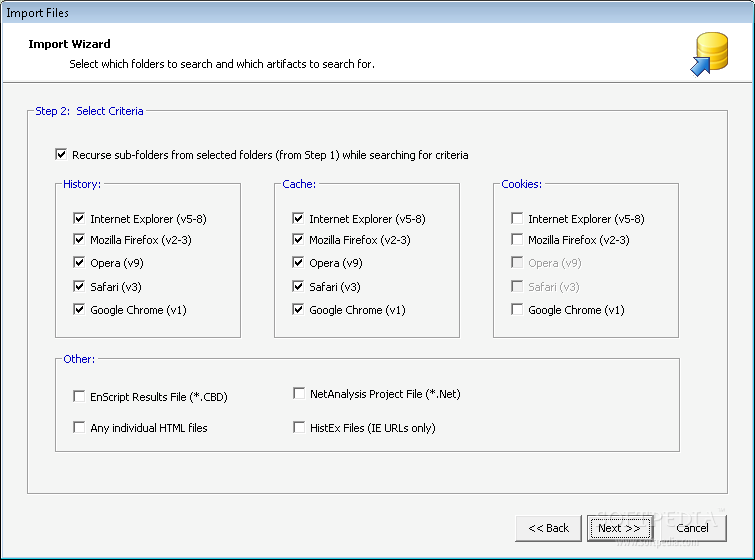
Task: Click the database import wizard icon
Action: pyautogui.click(x=709, y=54)
